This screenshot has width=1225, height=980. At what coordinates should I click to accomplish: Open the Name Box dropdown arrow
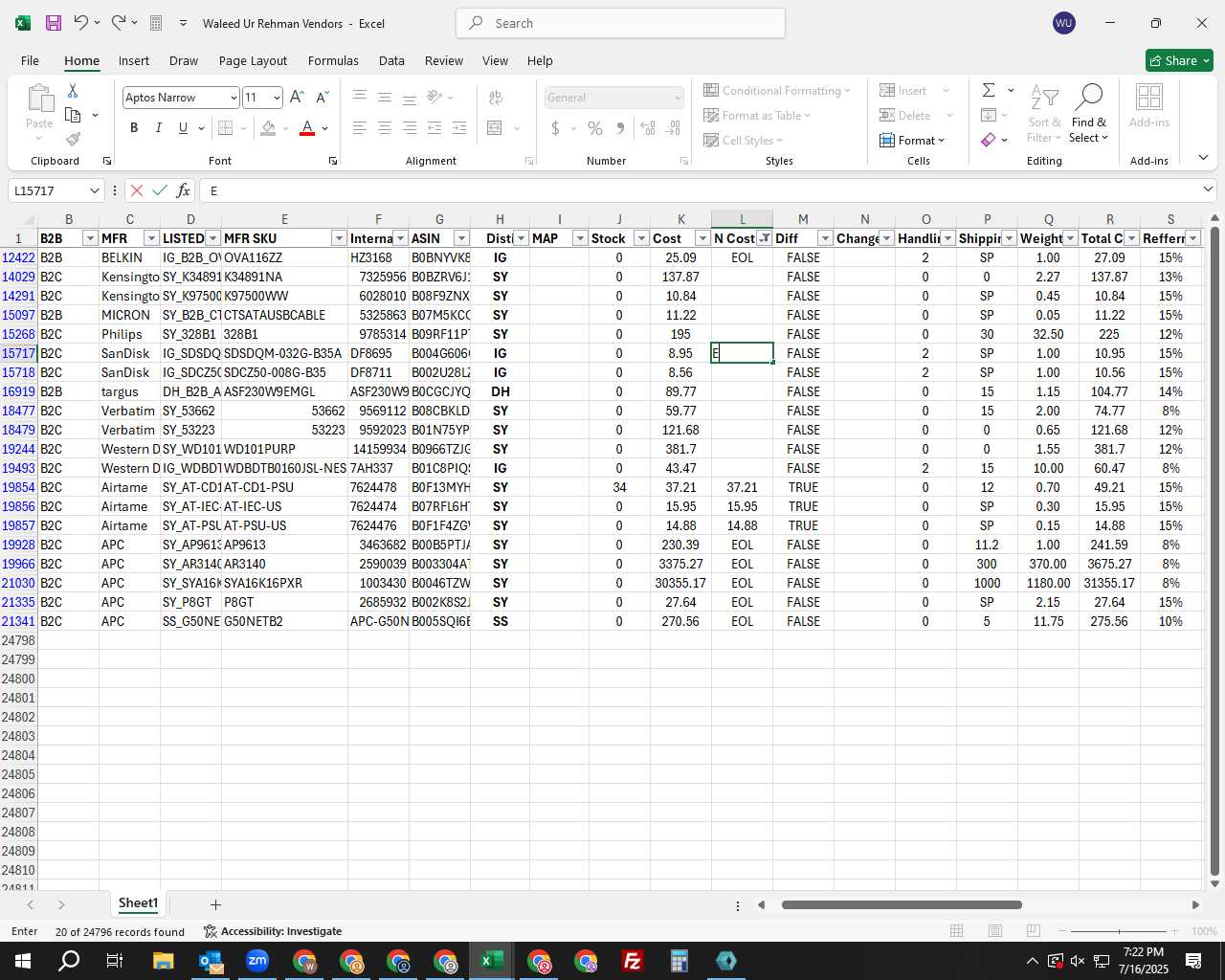click(x=94, y=190)
